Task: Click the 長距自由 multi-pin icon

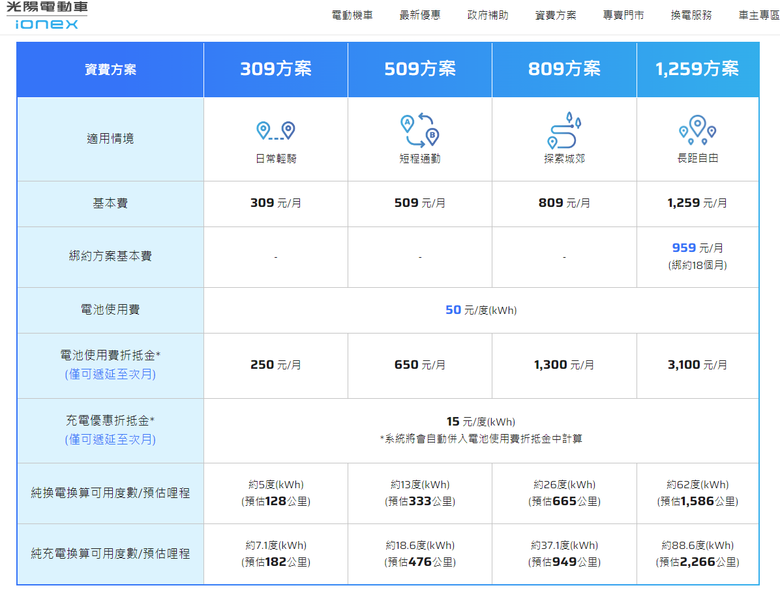Action: (697, 130)
